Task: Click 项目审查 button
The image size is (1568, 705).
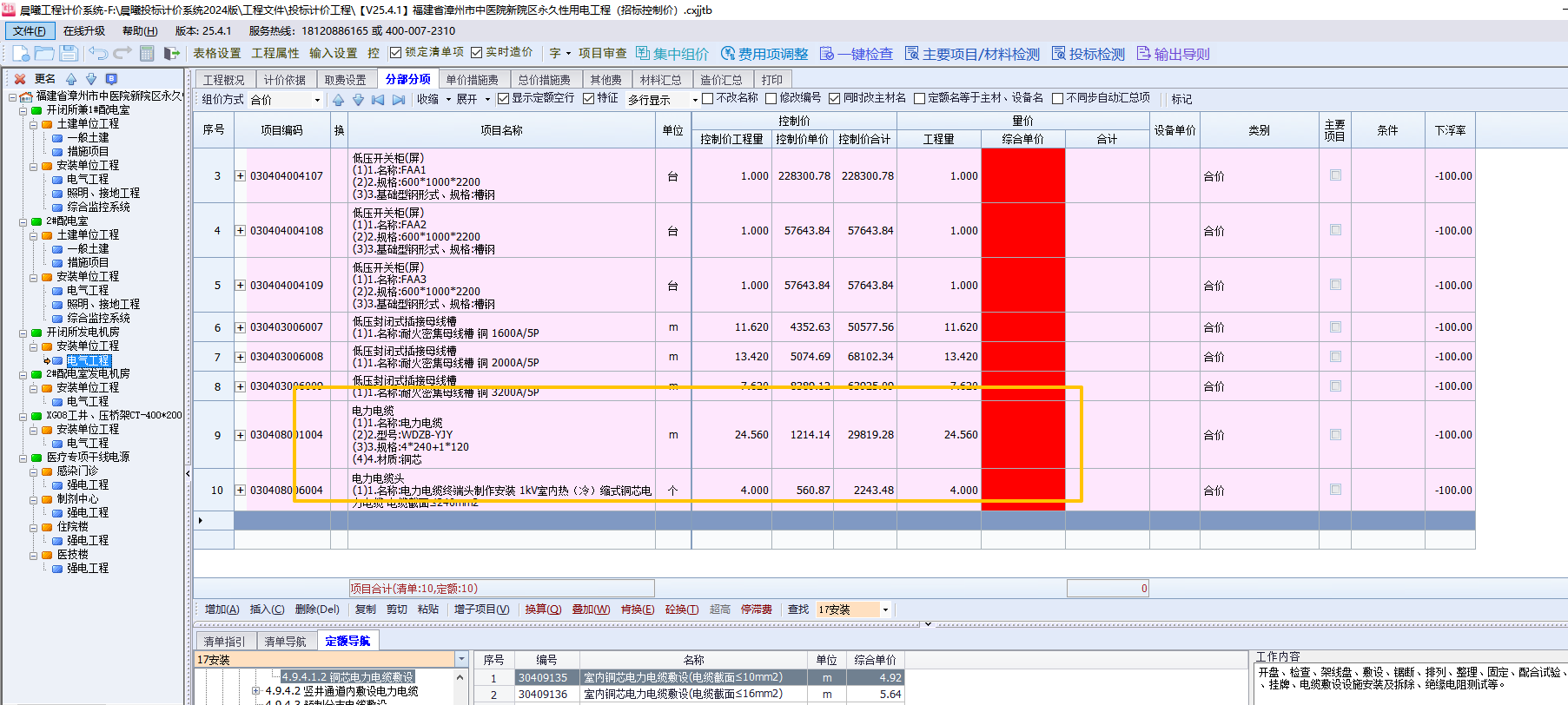Action: click(602, 53)
